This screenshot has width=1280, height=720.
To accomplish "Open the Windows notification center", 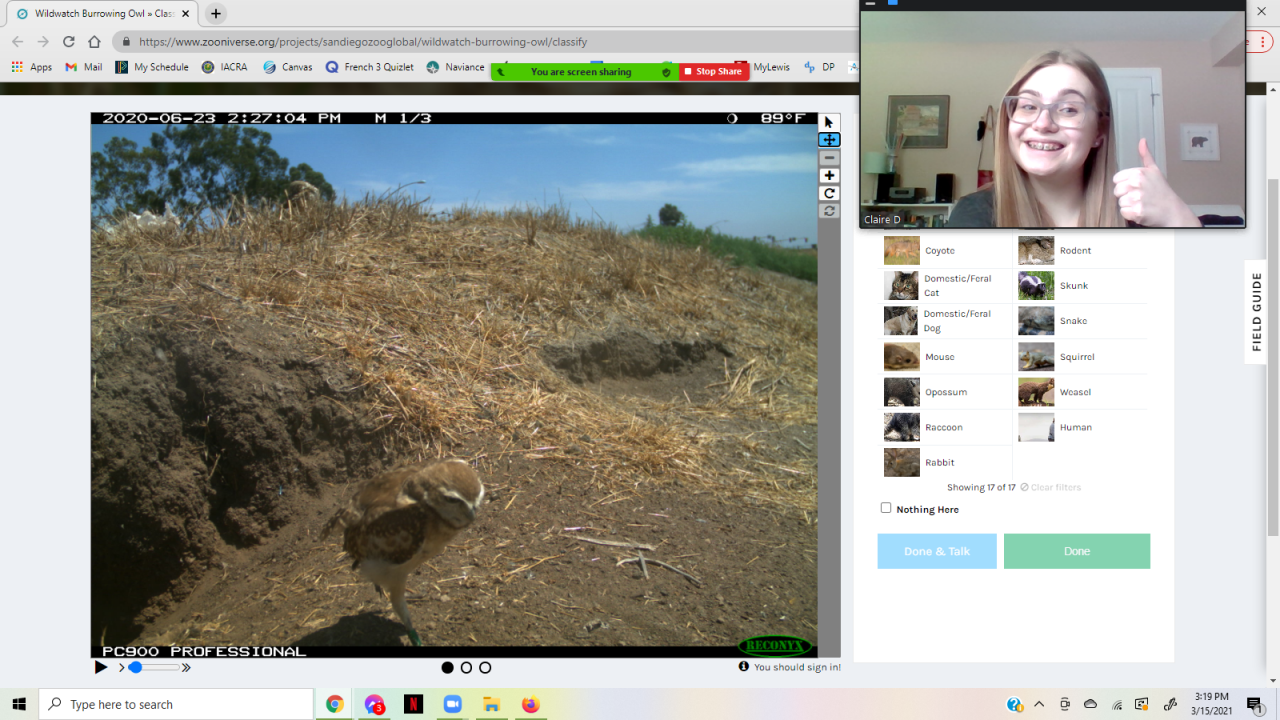I will (1254, 704).
